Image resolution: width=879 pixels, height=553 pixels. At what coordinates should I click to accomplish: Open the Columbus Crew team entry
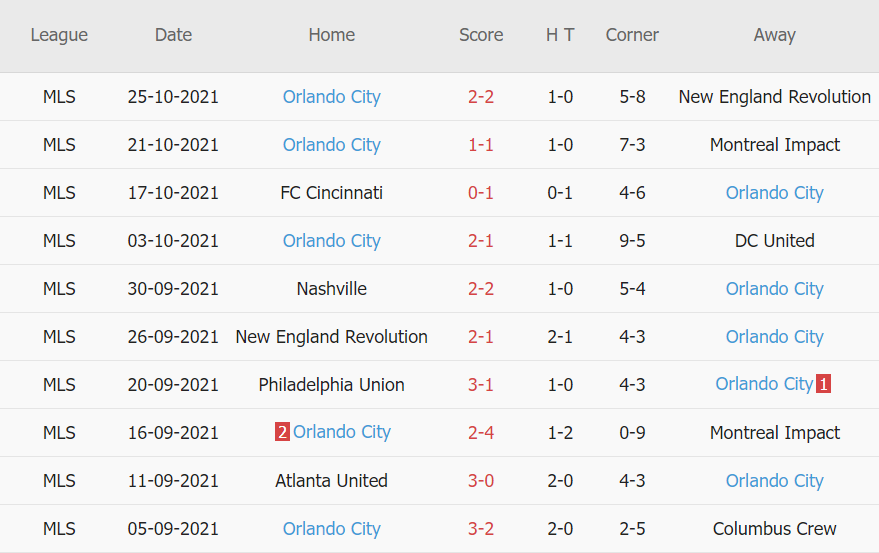(x=774, y=529)
